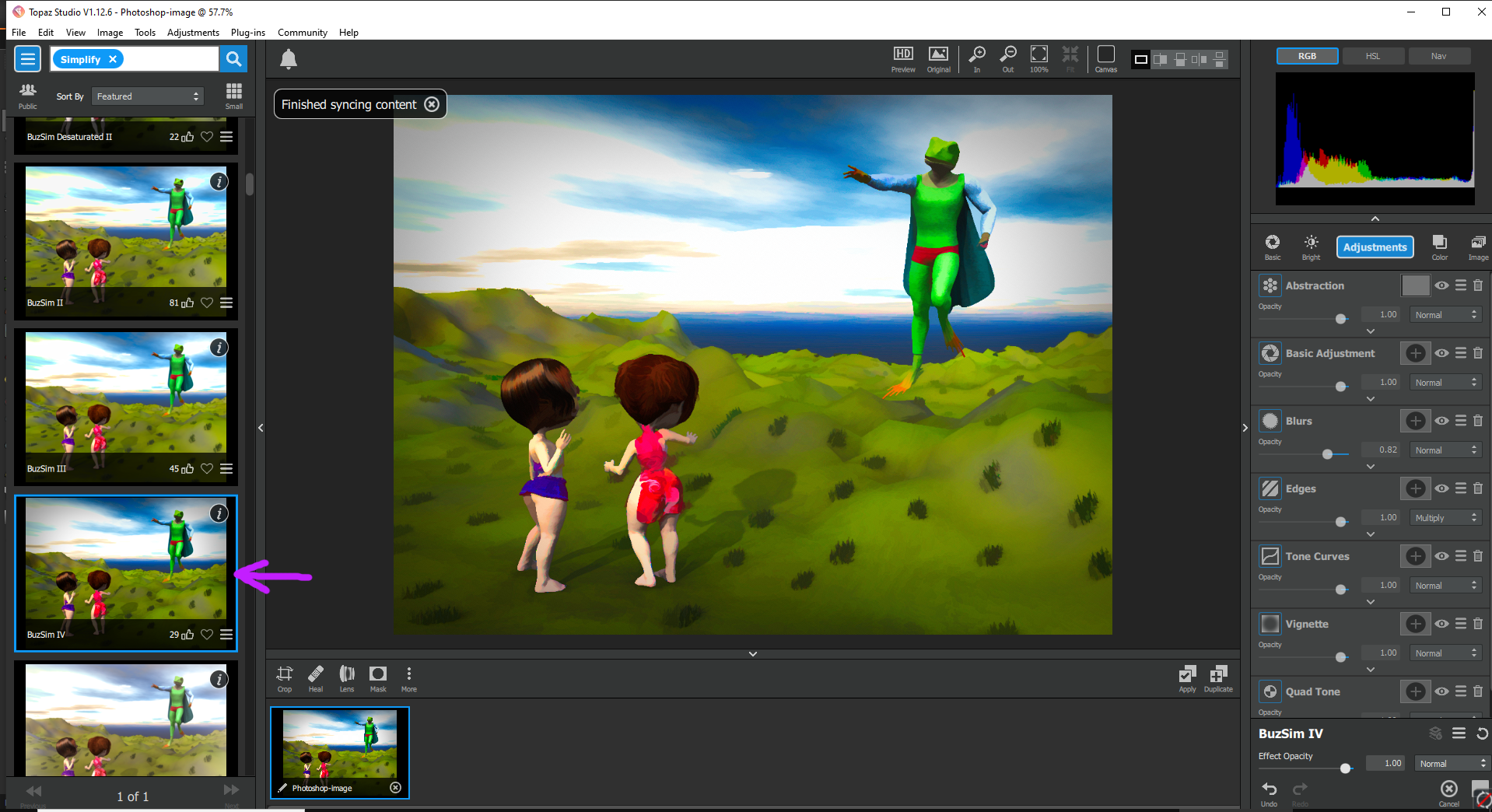The width and height of the screenshot is (1492, 812).
Task: Open the Vignette blend mode dropdown
Action: pyautogui.click(x=1445, y=653)
